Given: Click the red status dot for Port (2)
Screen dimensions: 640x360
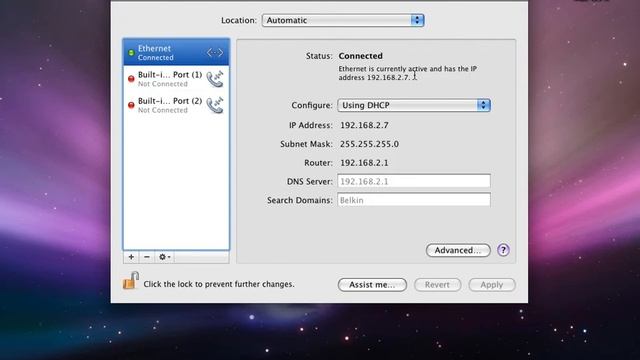Looking at the screenshot, I should pos(131,105).
